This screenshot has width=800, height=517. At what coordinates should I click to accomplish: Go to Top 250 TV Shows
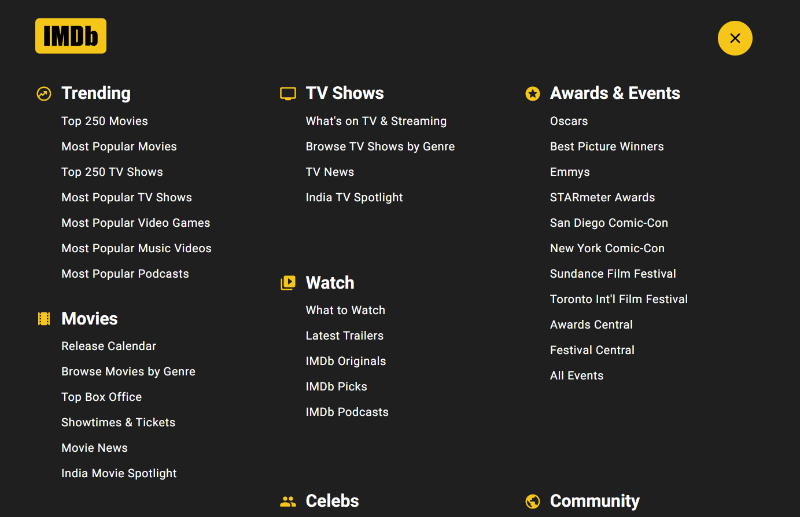click(x=112, y=172)
